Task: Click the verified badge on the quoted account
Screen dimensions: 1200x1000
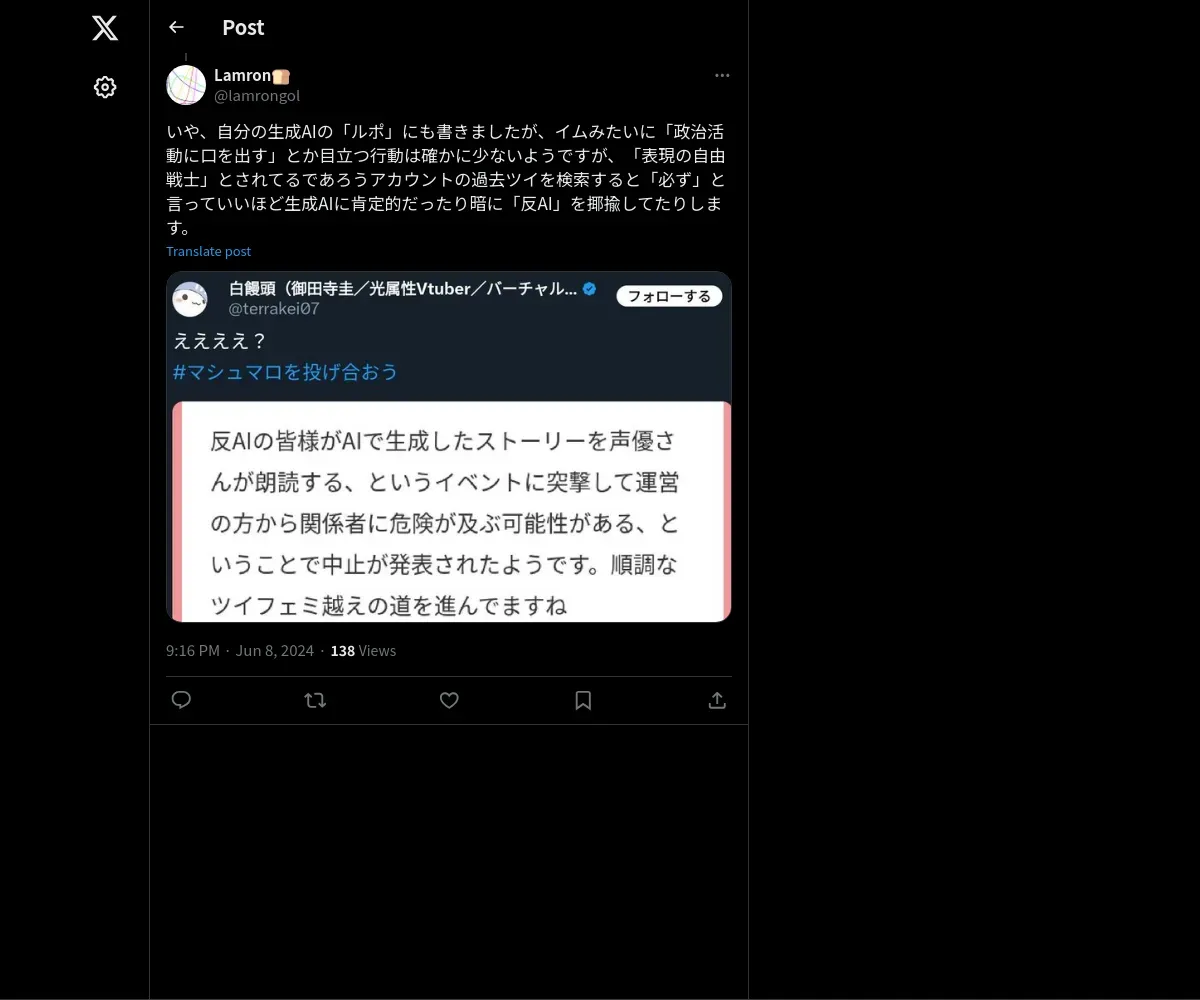Action: [590, 289]
